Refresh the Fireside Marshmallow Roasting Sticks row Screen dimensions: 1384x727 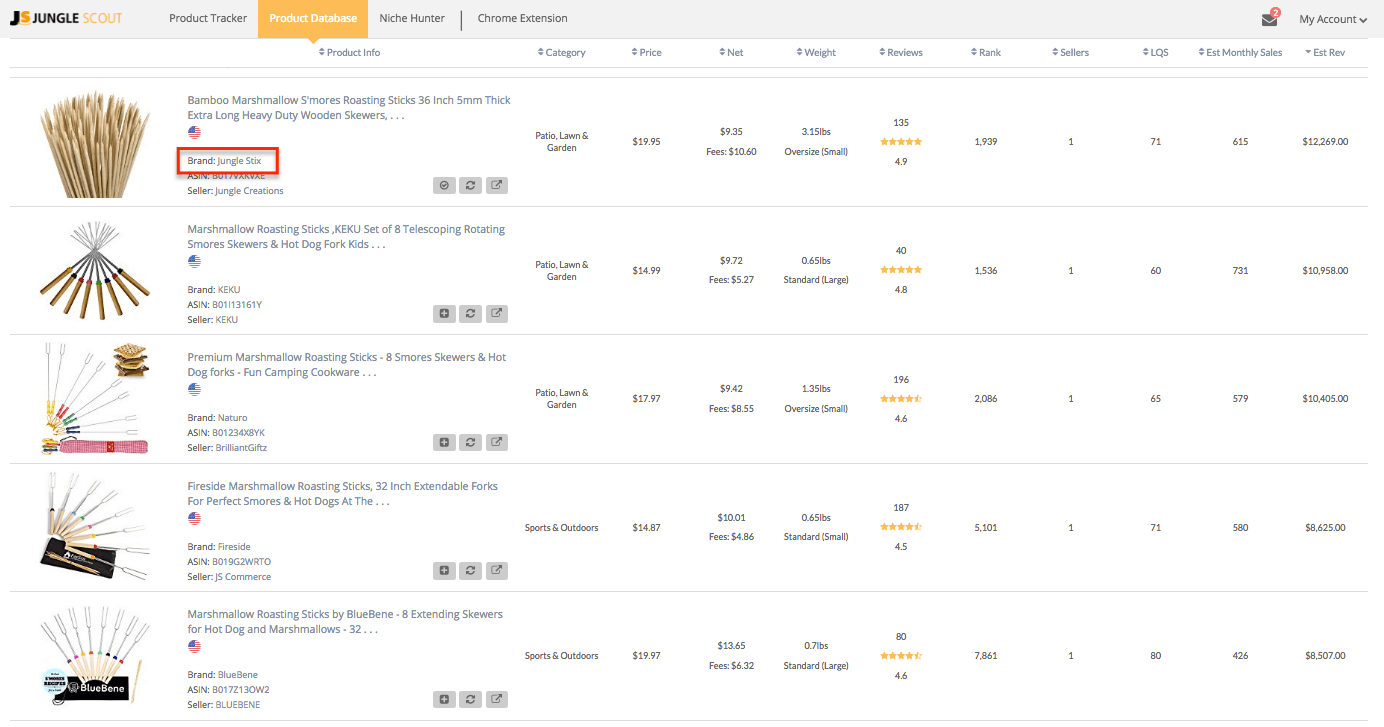(x=471, y=571)
